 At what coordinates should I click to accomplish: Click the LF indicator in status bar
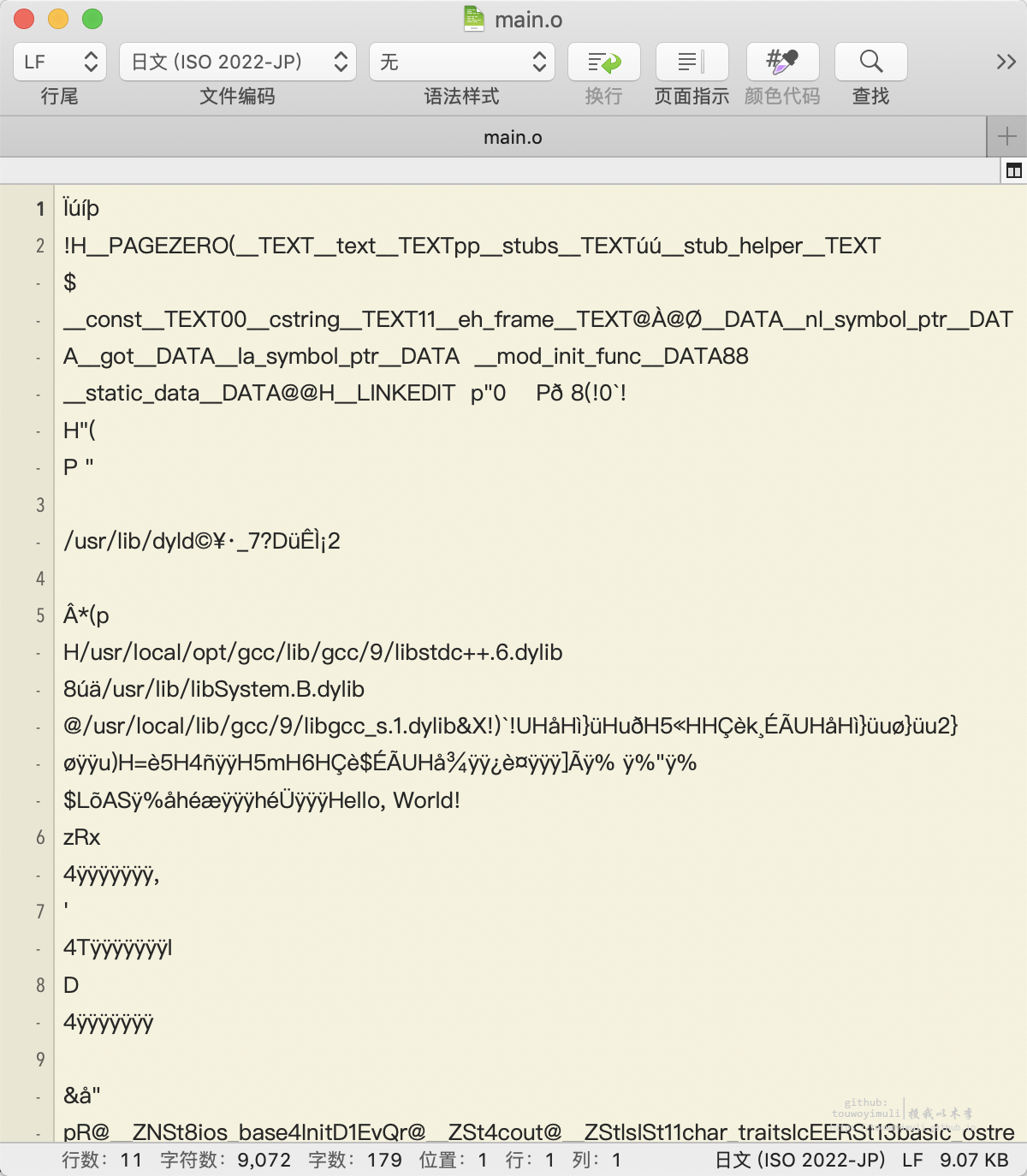pos(912,1160)
